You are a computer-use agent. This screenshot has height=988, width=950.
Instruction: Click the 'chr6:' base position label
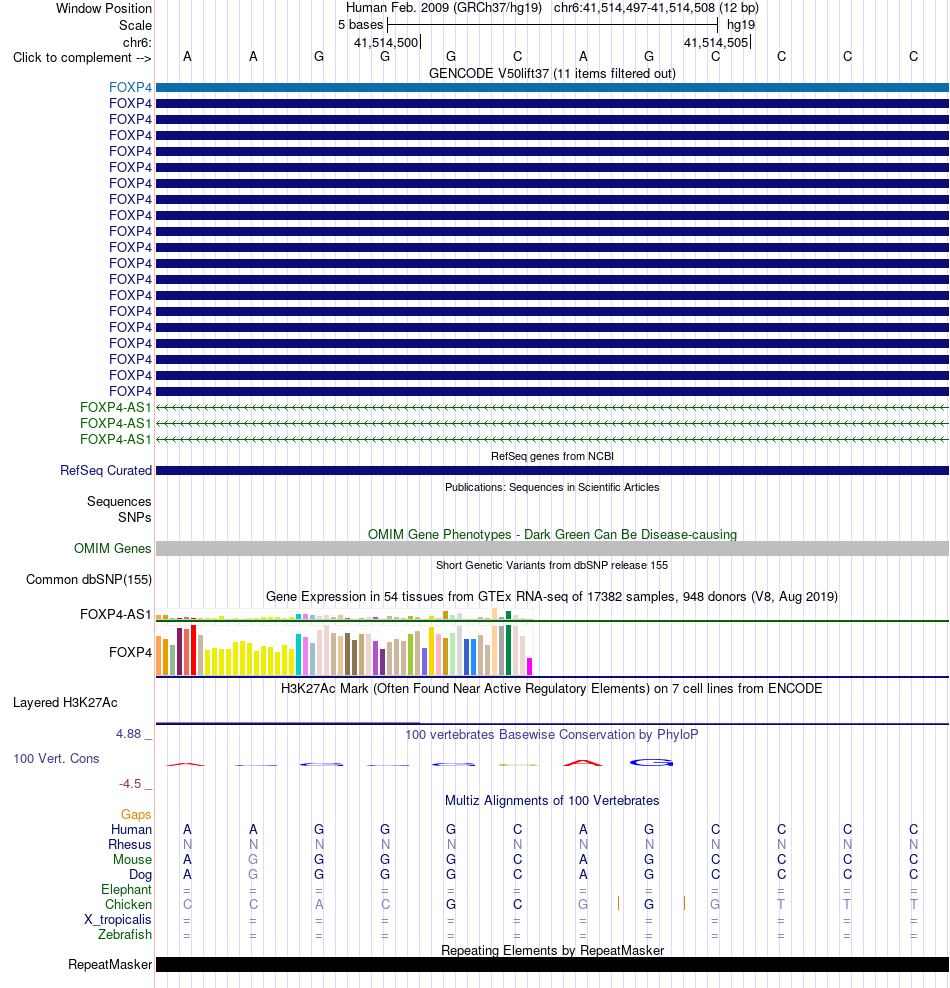pos(137,43)
